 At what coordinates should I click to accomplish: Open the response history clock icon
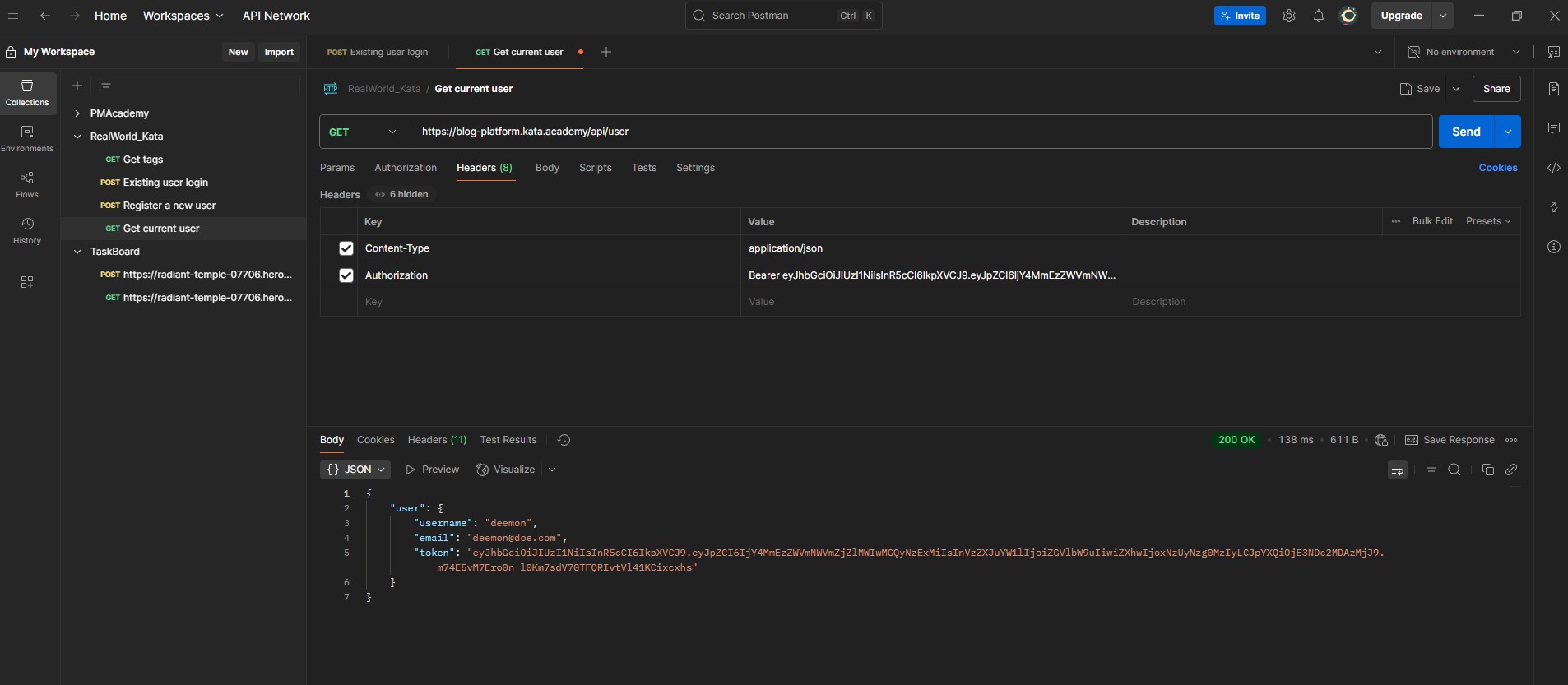coord(564,440)
